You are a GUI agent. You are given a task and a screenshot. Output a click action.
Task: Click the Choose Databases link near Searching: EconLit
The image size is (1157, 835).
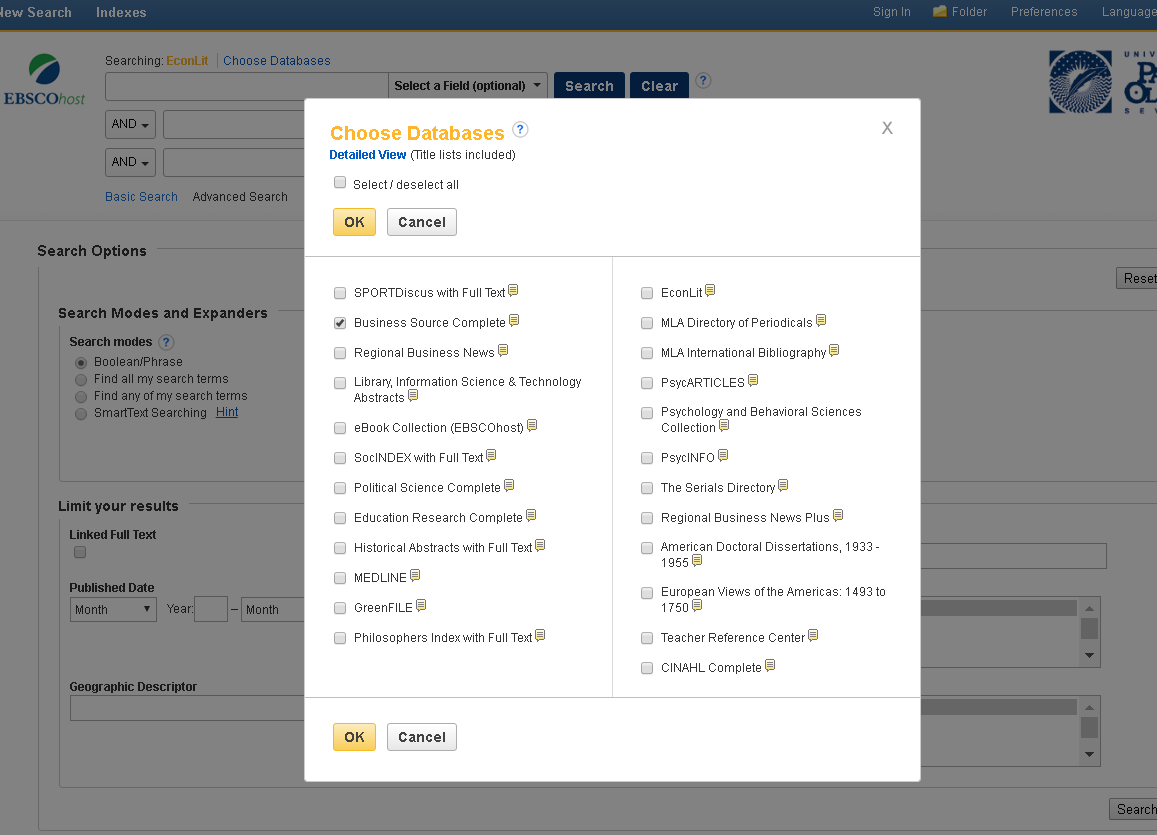(x=277, y=60)
